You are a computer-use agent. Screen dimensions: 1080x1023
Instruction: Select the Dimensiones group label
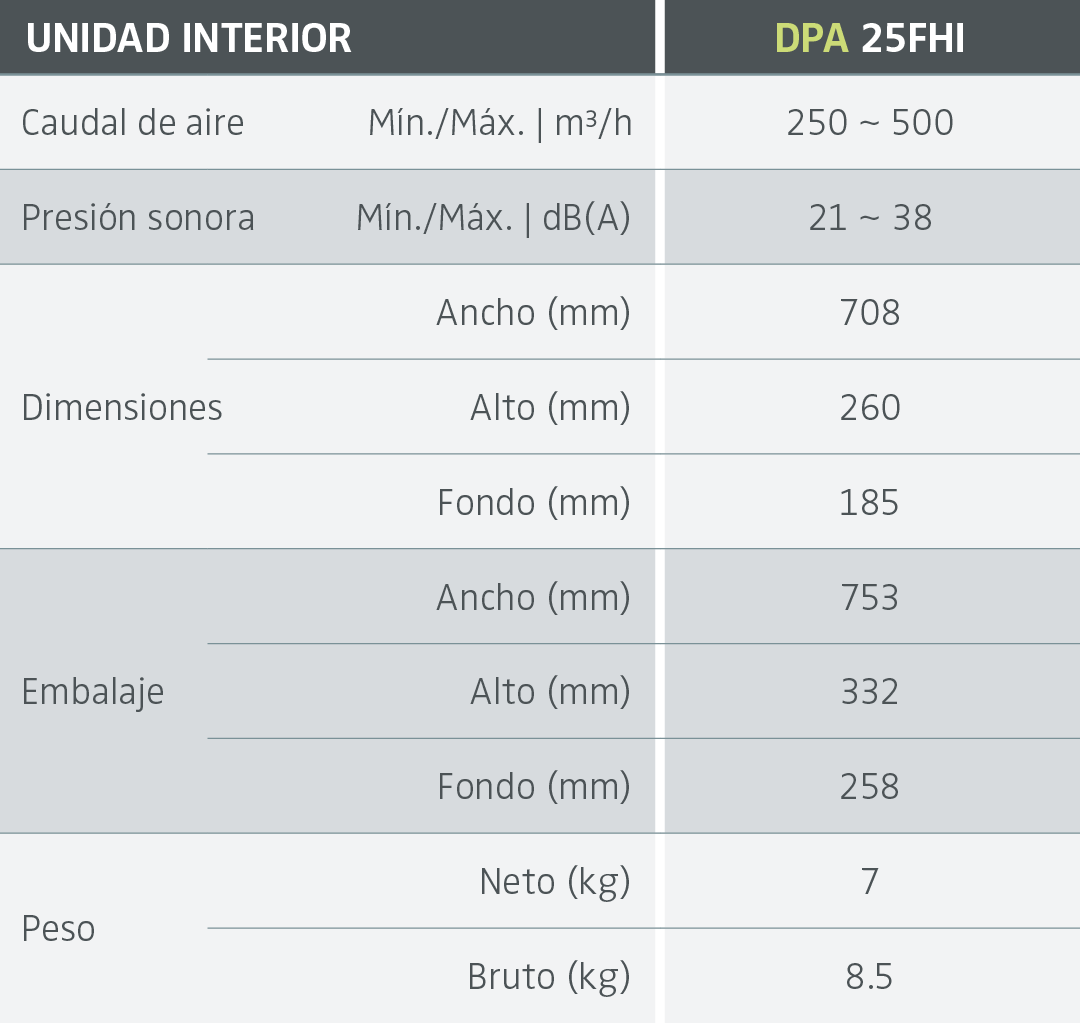click(122, 408)
